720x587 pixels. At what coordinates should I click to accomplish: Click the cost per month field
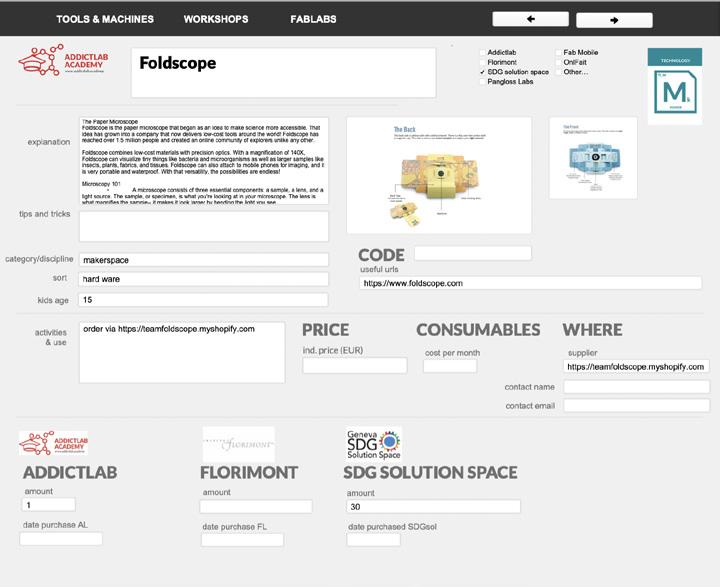tap(450, 366)
